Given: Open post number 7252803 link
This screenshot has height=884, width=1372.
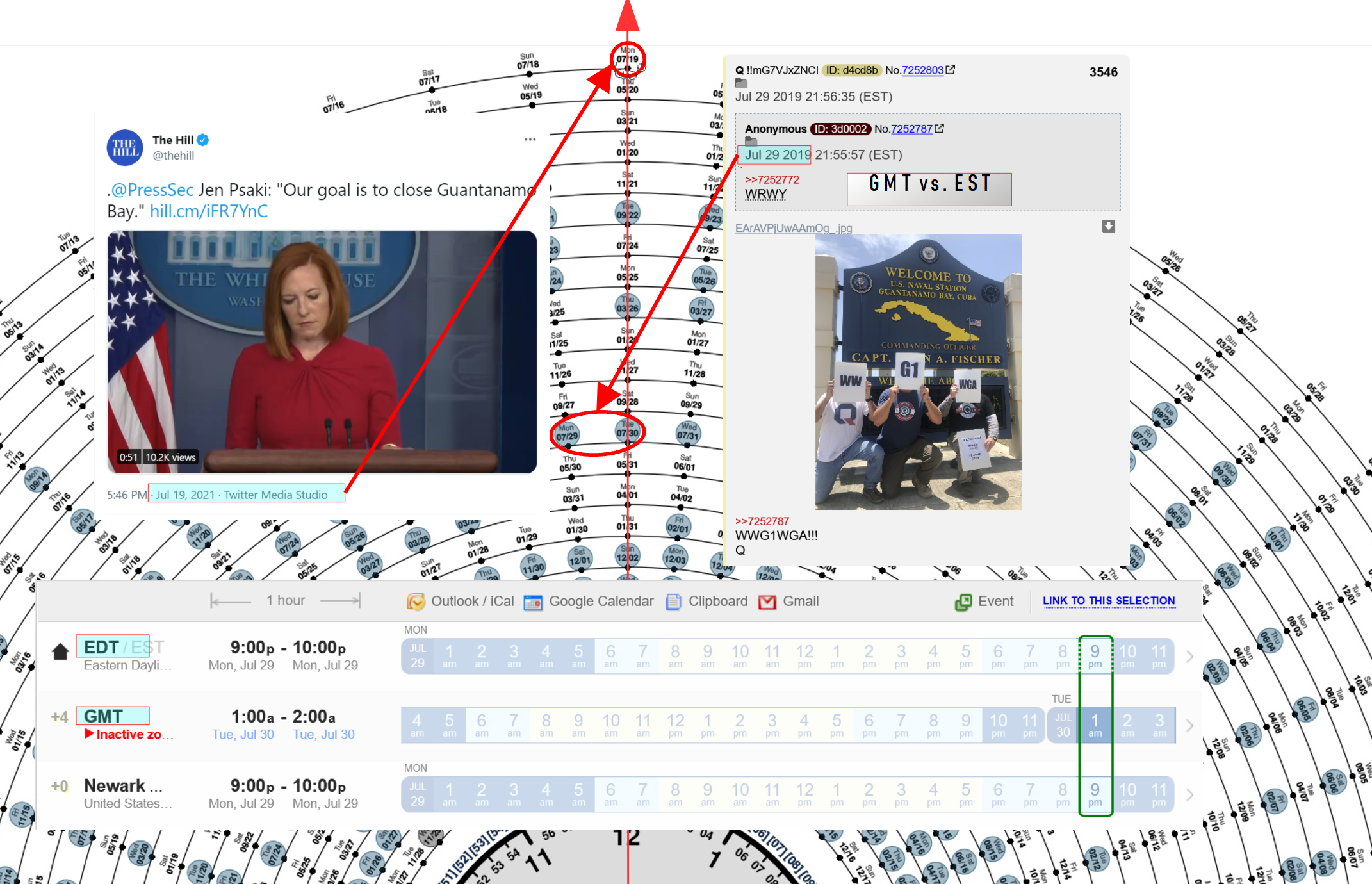Looking at the screenshot, I should pyautogui.click(x=922, y=70).
